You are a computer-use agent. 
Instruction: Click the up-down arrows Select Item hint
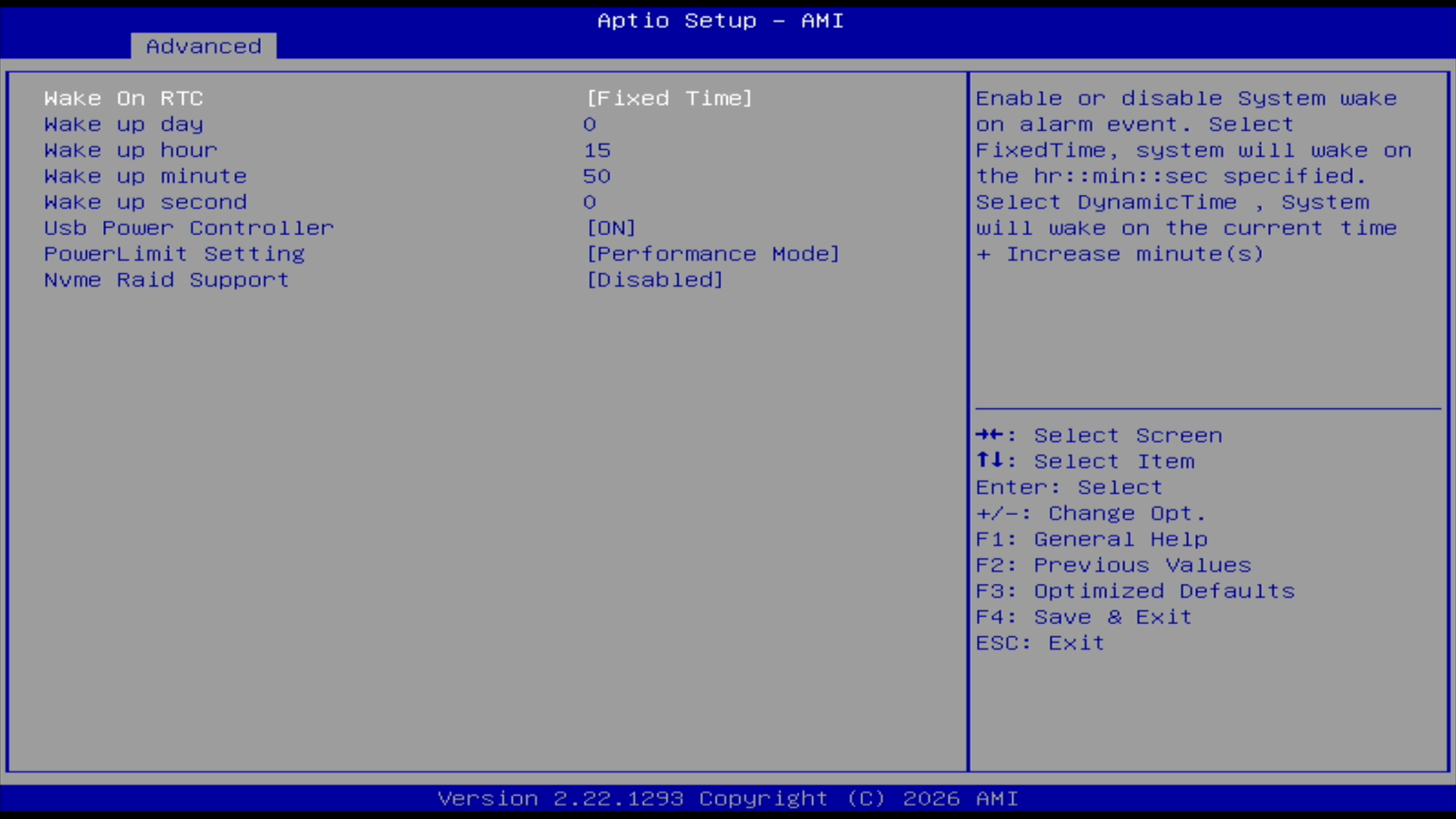pyautogui.click(x=1085, y=461)
